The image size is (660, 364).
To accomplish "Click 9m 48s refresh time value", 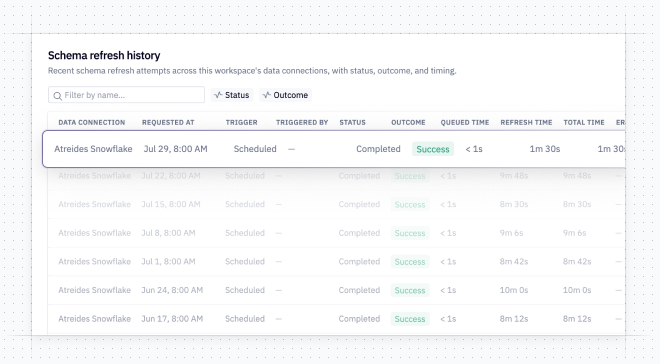I will pyautogui.click(x=514, y=176).
